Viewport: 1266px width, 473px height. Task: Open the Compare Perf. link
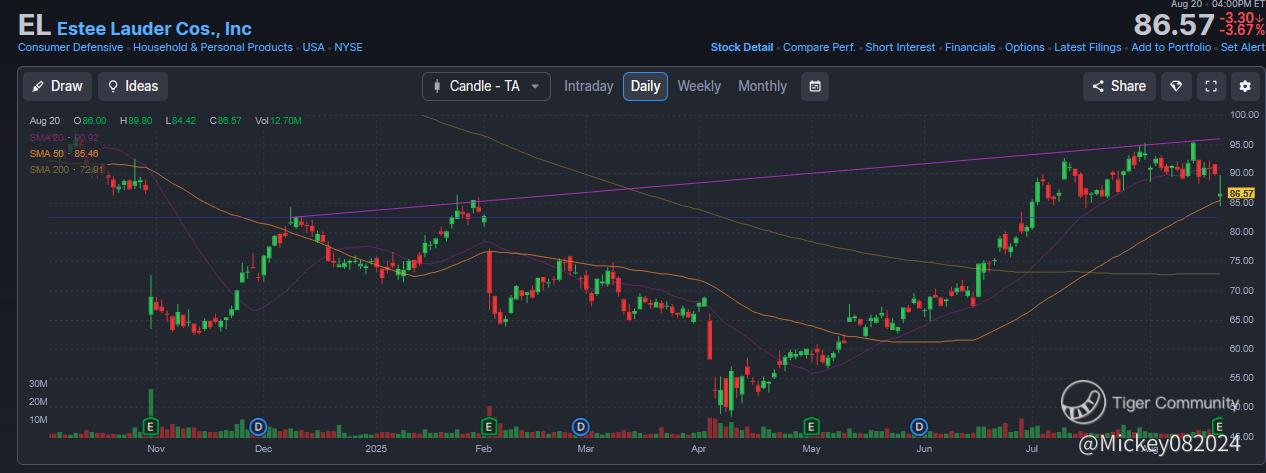coord(819,47)
